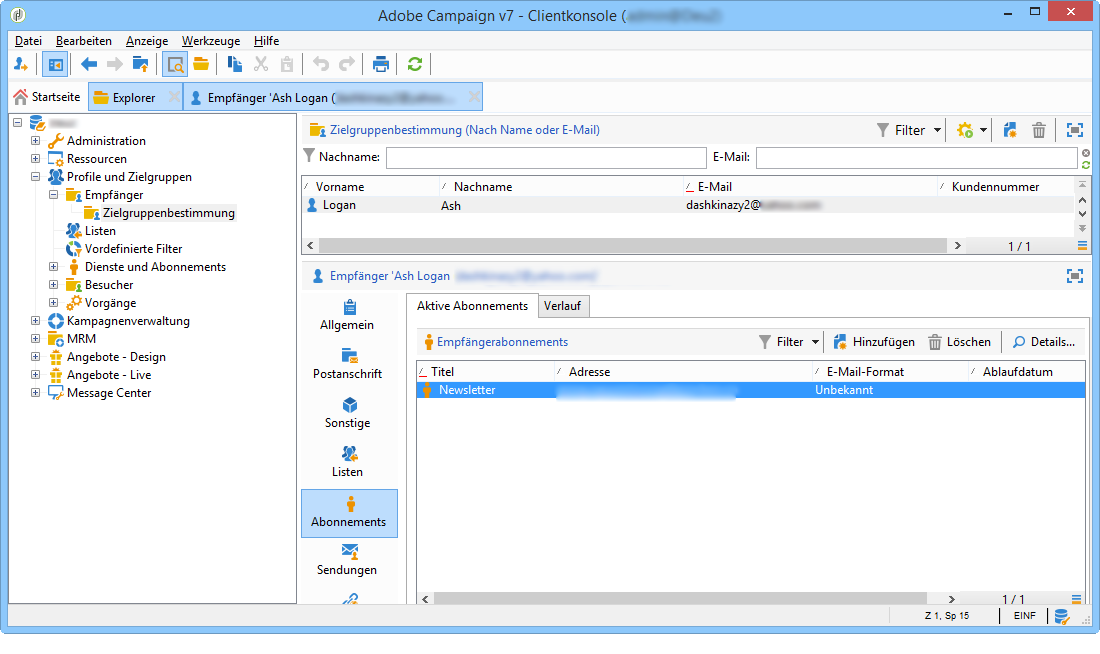Expand the Besucher tree node

pyautogui.click(x=53, y=284)
